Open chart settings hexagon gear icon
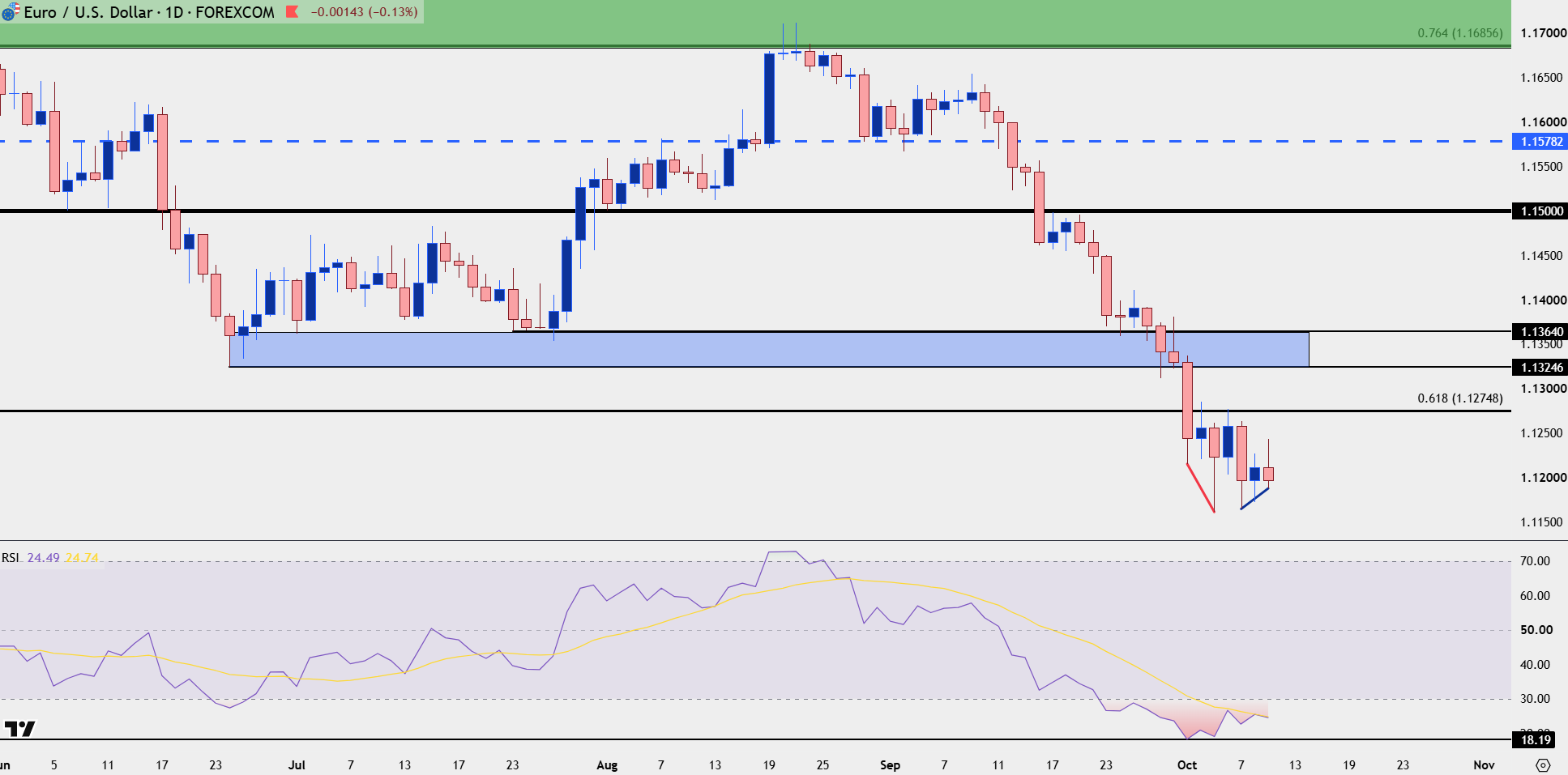Image resolution: width=1568 pixels, height=775 pixels. (x=1542, y=764)
